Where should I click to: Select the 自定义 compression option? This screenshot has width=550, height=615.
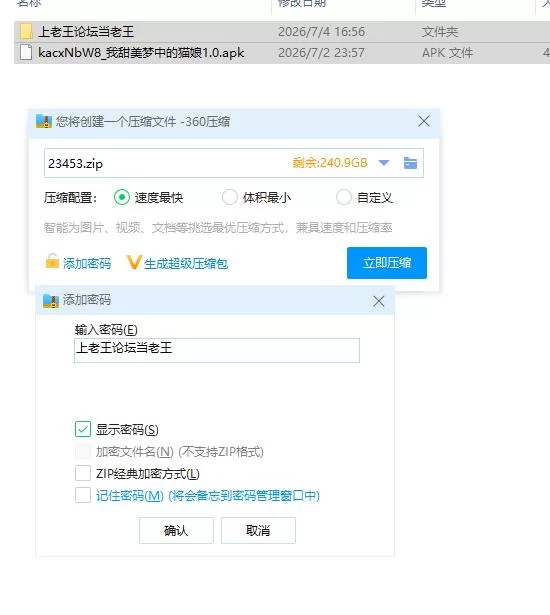click(344, 197)
